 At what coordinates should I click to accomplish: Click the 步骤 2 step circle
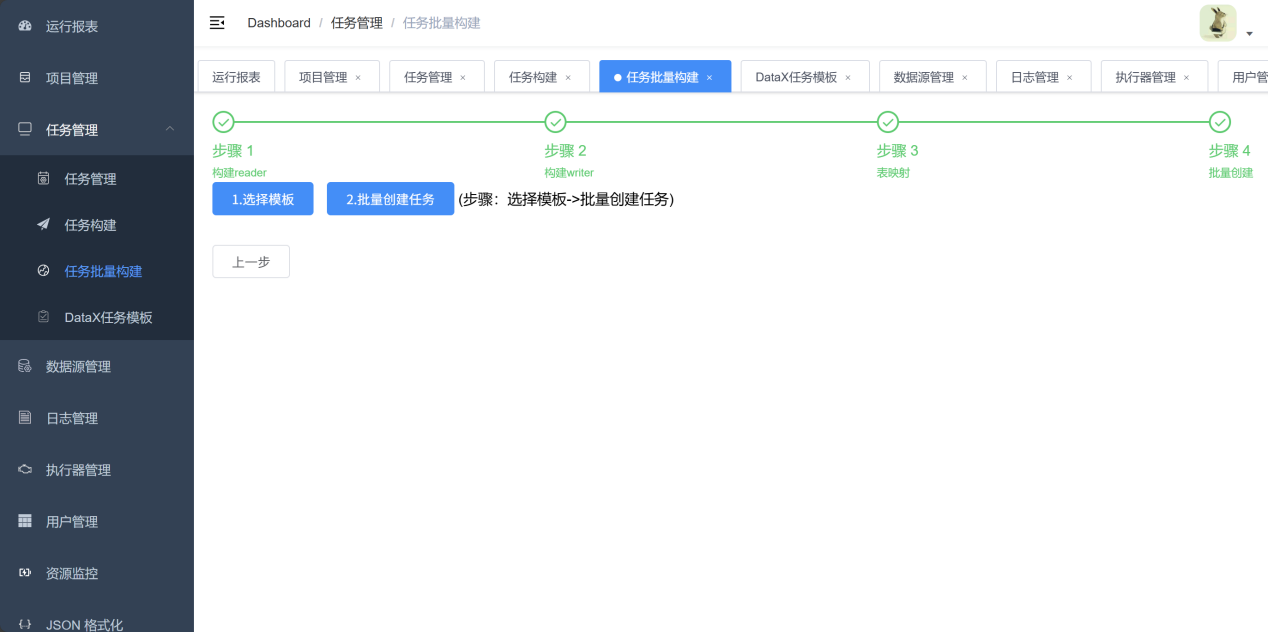click(x=555, y=122)
